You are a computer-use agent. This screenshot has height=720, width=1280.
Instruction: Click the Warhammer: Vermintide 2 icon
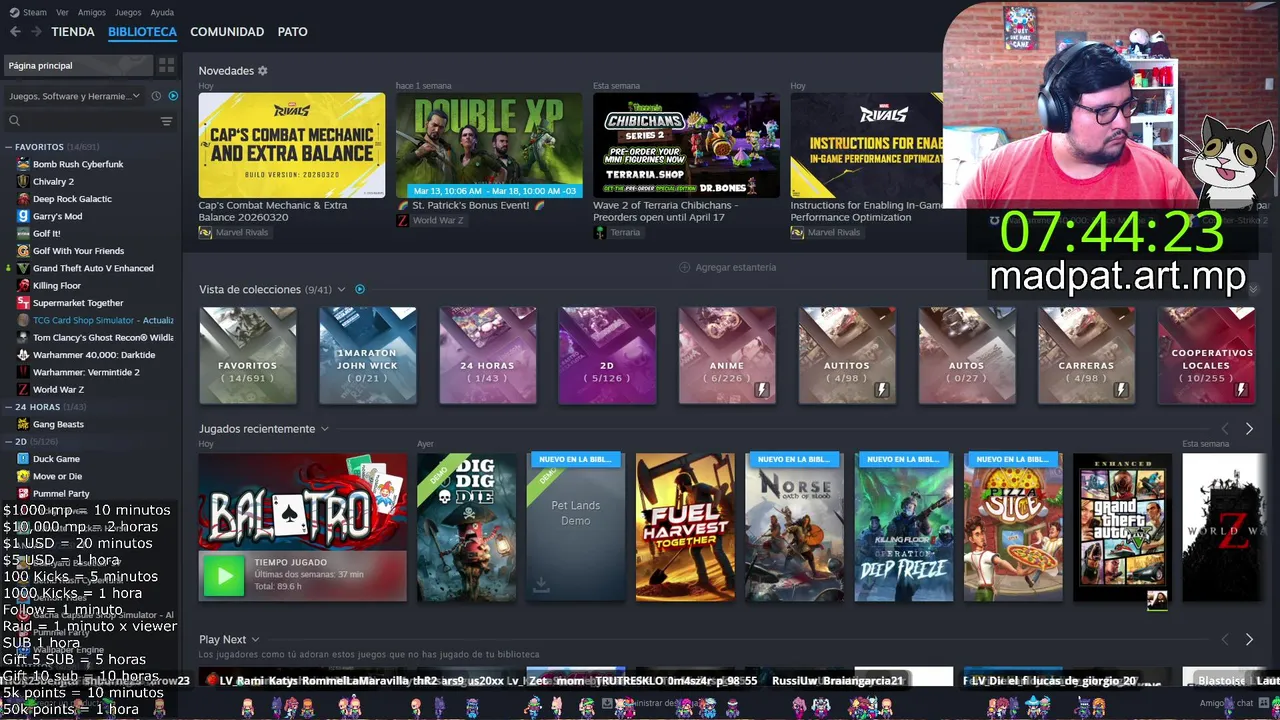coord(23,372)
